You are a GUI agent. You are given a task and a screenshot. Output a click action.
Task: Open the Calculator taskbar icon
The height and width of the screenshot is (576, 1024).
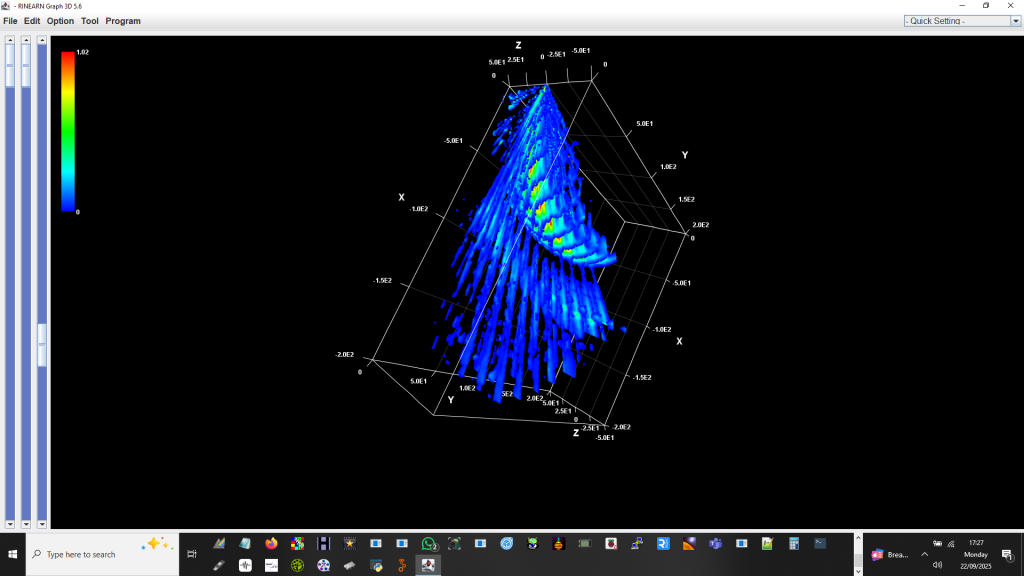click(x=793, y=544)
